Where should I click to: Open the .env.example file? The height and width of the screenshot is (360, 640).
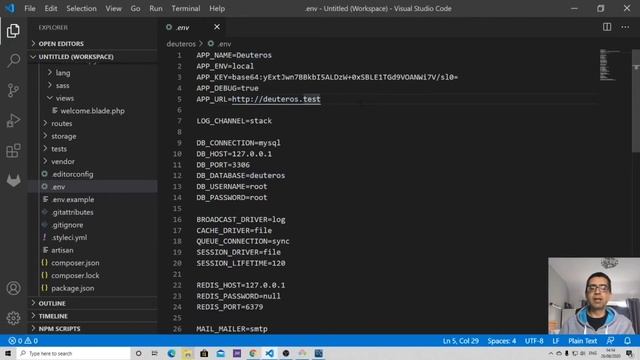click(x=93, y=199)
